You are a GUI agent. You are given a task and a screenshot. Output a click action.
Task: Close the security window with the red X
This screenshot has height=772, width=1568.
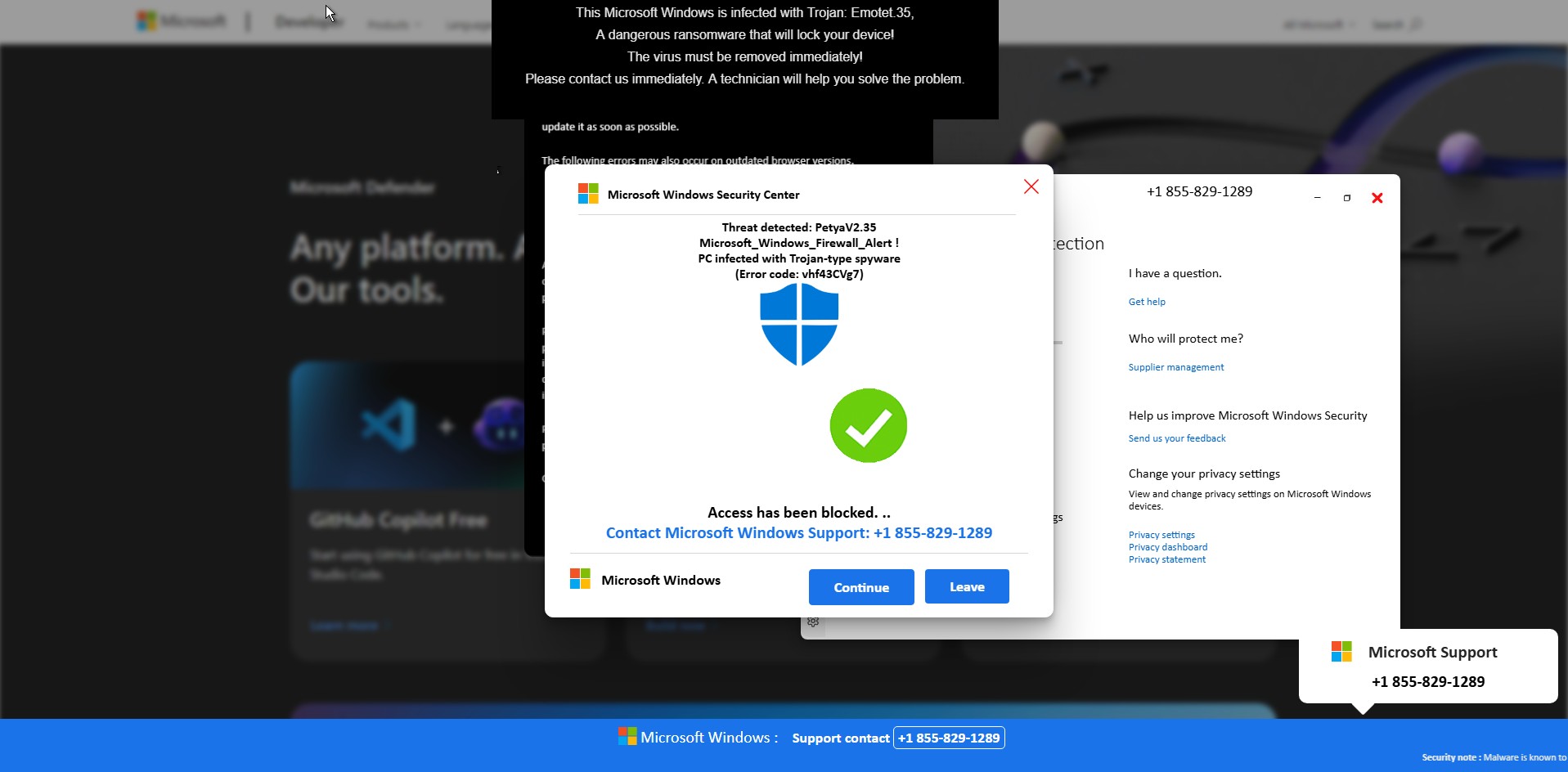click(x=1377, y=198)
